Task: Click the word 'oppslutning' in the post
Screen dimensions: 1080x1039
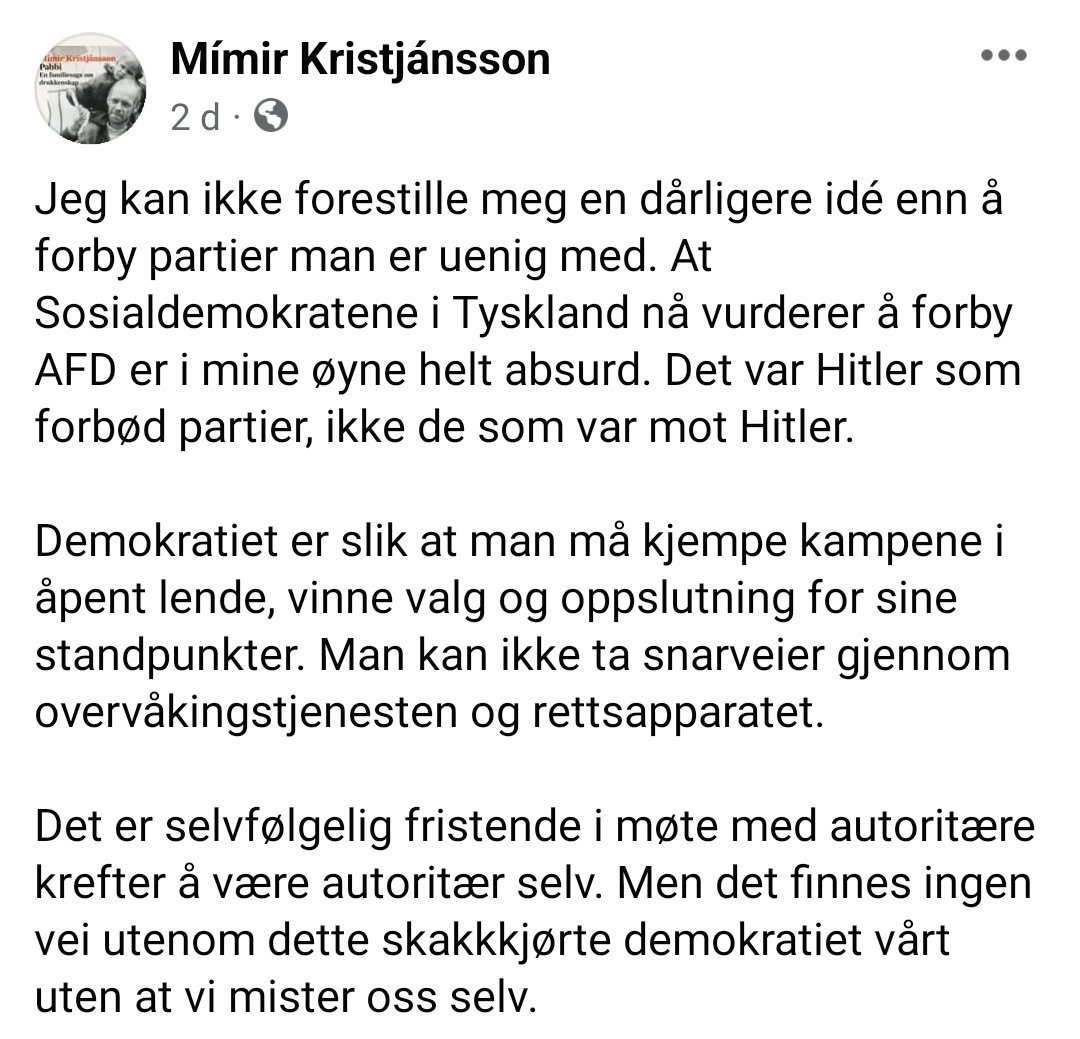Action: coord(678,599)
